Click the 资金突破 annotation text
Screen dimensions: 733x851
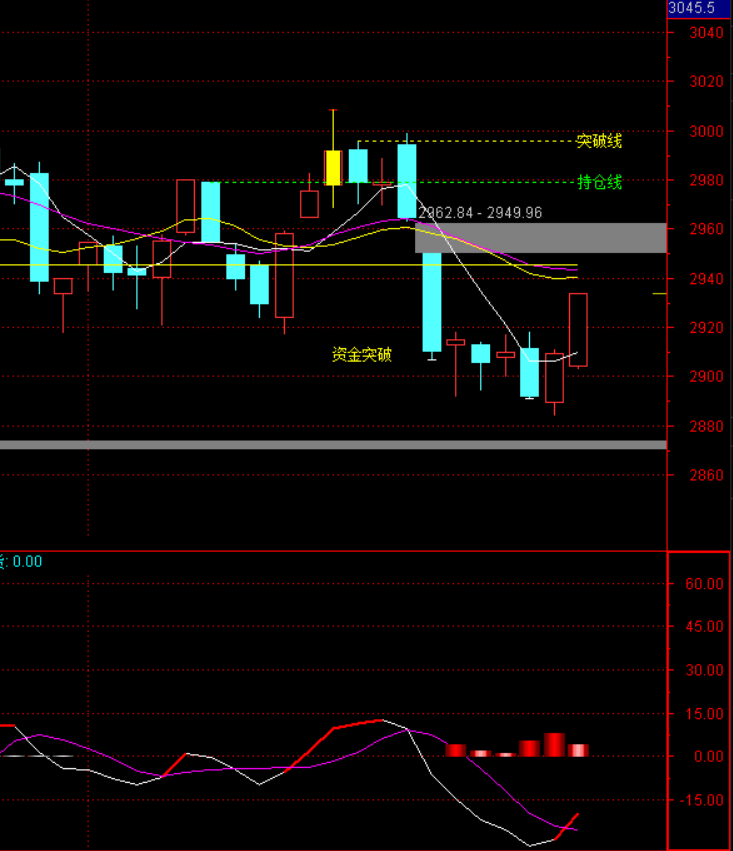pyautogui.click(x=362, y=354)
